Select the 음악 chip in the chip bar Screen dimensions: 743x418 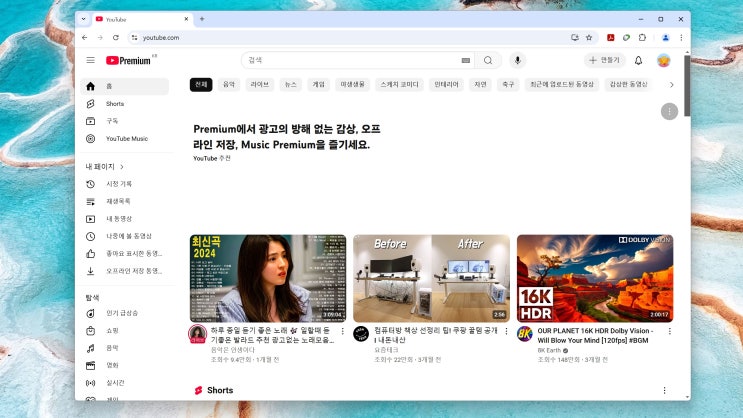[x=229, y=84]
